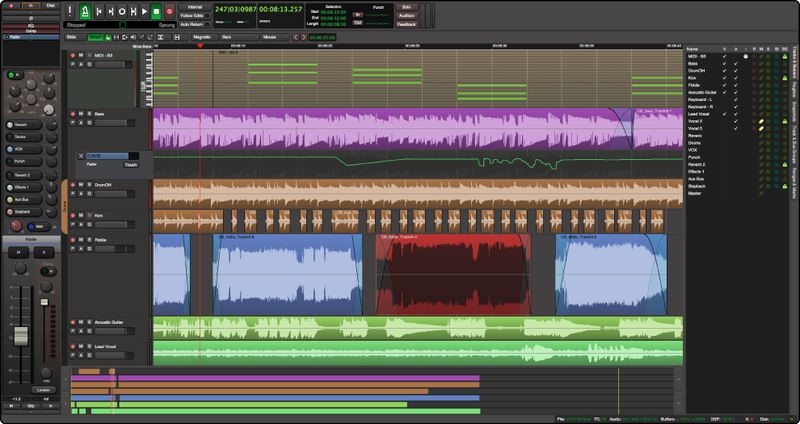This screenshot has width=800, height=424.
Task: Toggle visibility checkbox for Lead Vocal
Action: click(724, 114)
